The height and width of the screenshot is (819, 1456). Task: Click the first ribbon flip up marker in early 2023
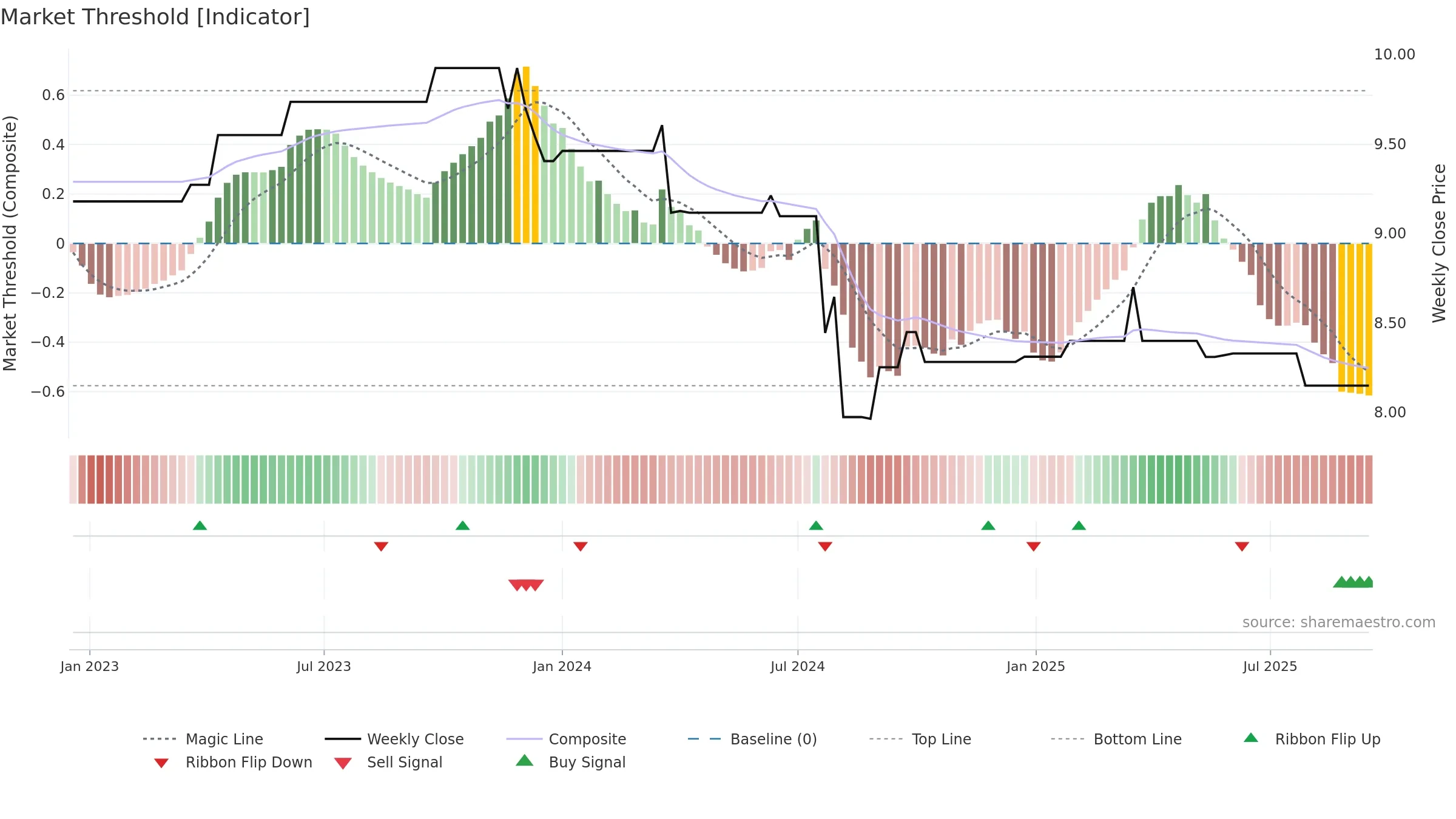click(x=200, y=525)
